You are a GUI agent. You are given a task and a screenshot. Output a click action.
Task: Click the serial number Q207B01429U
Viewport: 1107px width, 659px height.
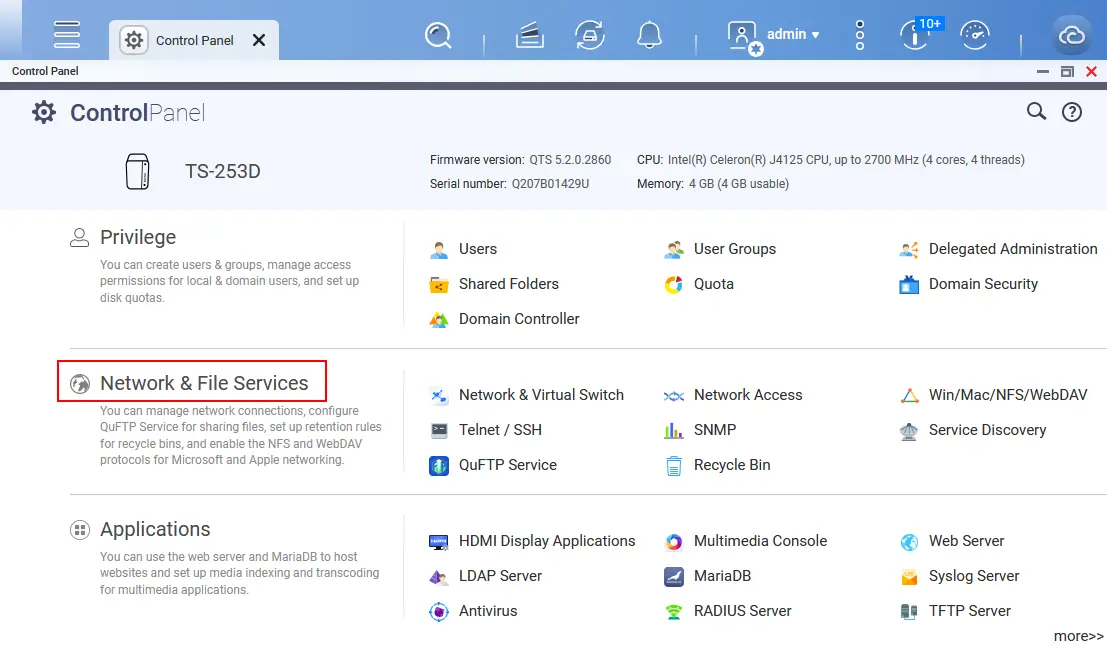click(550, 184)
